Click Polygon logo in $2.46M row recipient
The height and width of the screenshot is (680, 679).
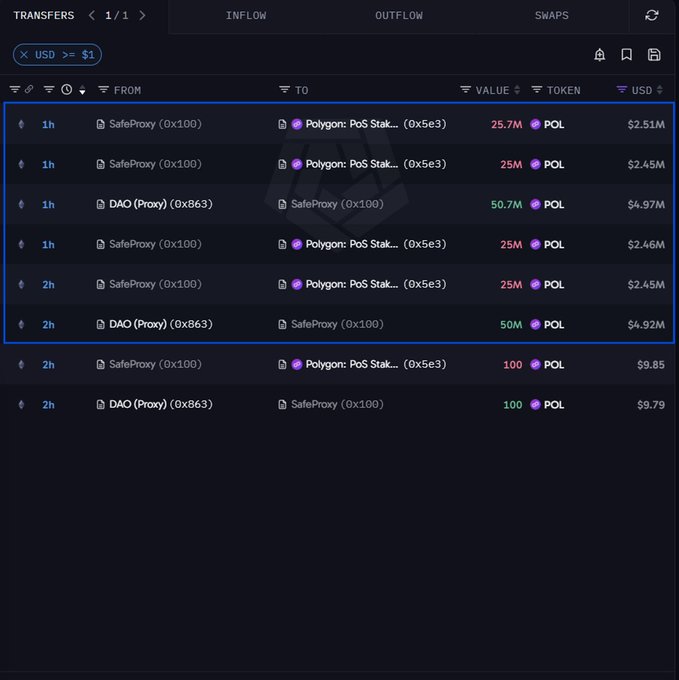(297, 244)
